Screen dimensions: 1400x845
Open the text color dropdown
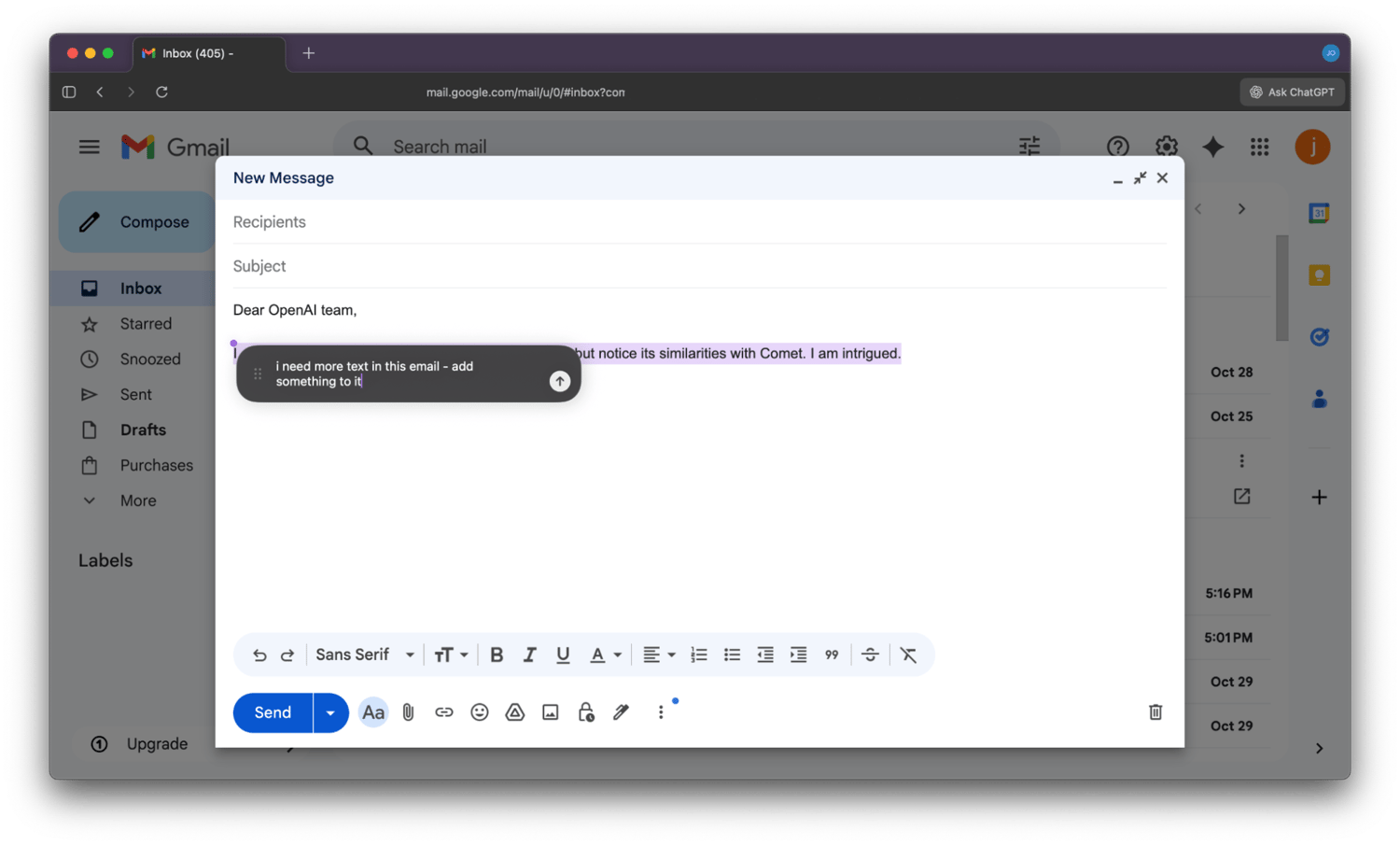point(605,655)
